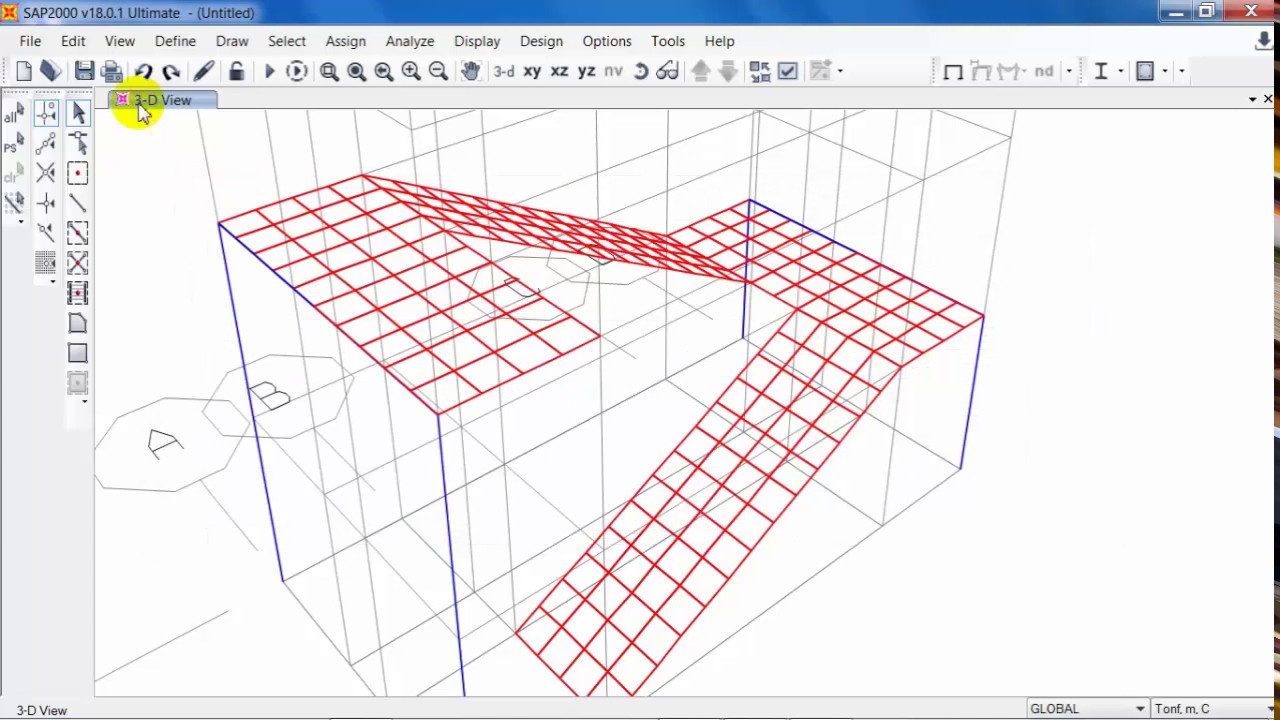Open the Design menu

[x=541, y=41]
